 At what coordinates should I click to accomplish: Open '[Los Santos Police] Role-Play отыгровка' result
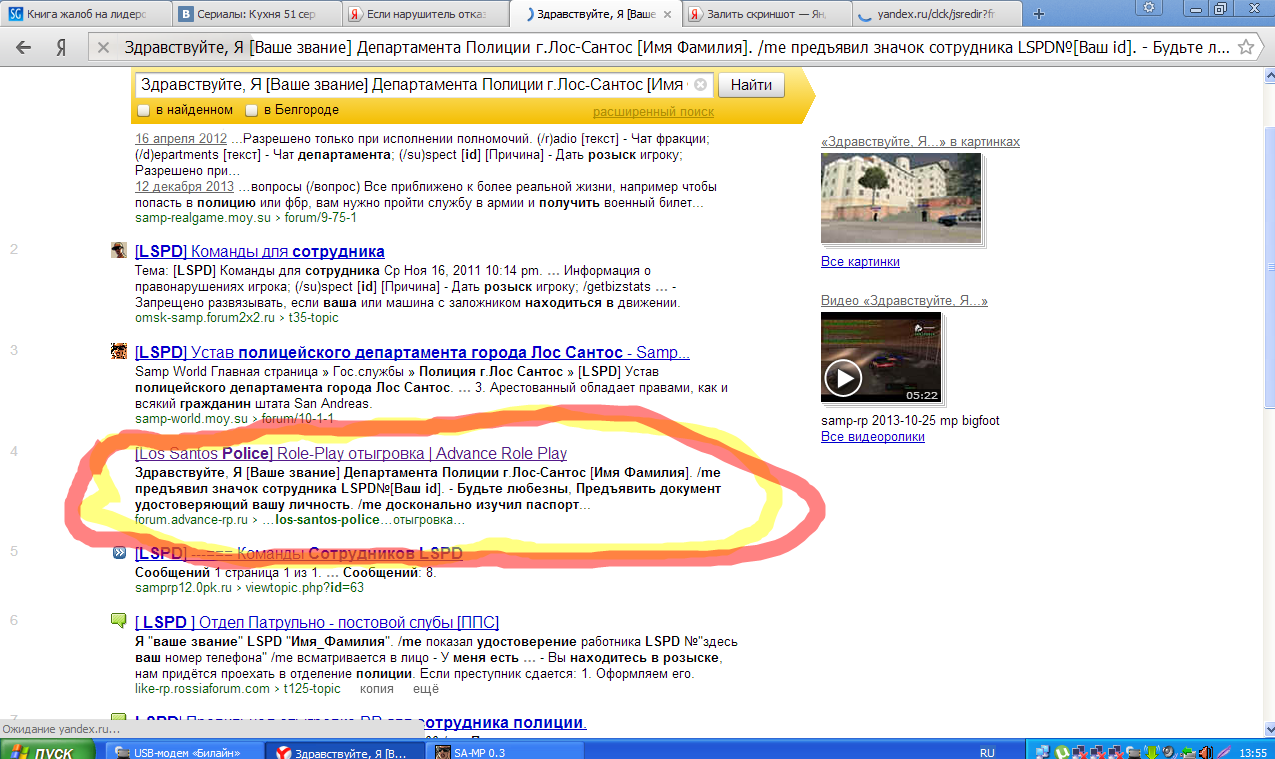tap(351, 453)
